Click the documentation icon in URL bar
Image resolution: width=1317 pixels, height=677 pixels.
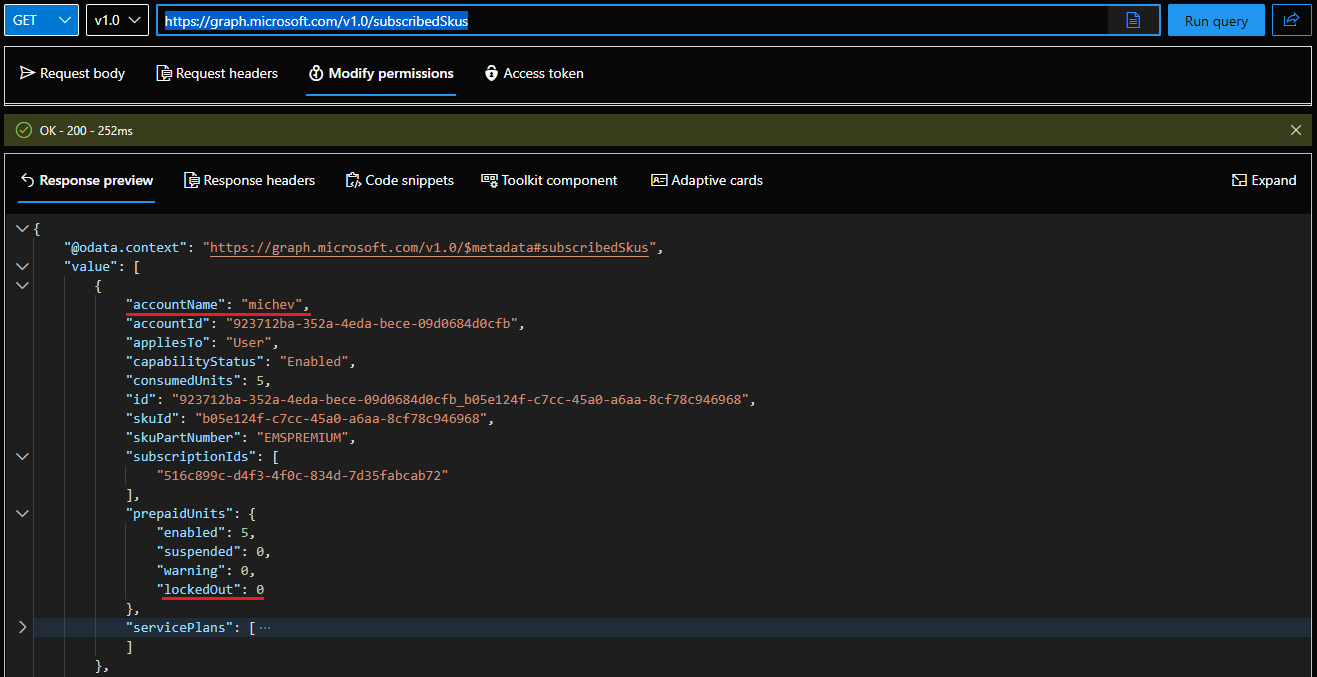tap(1133, 20)
